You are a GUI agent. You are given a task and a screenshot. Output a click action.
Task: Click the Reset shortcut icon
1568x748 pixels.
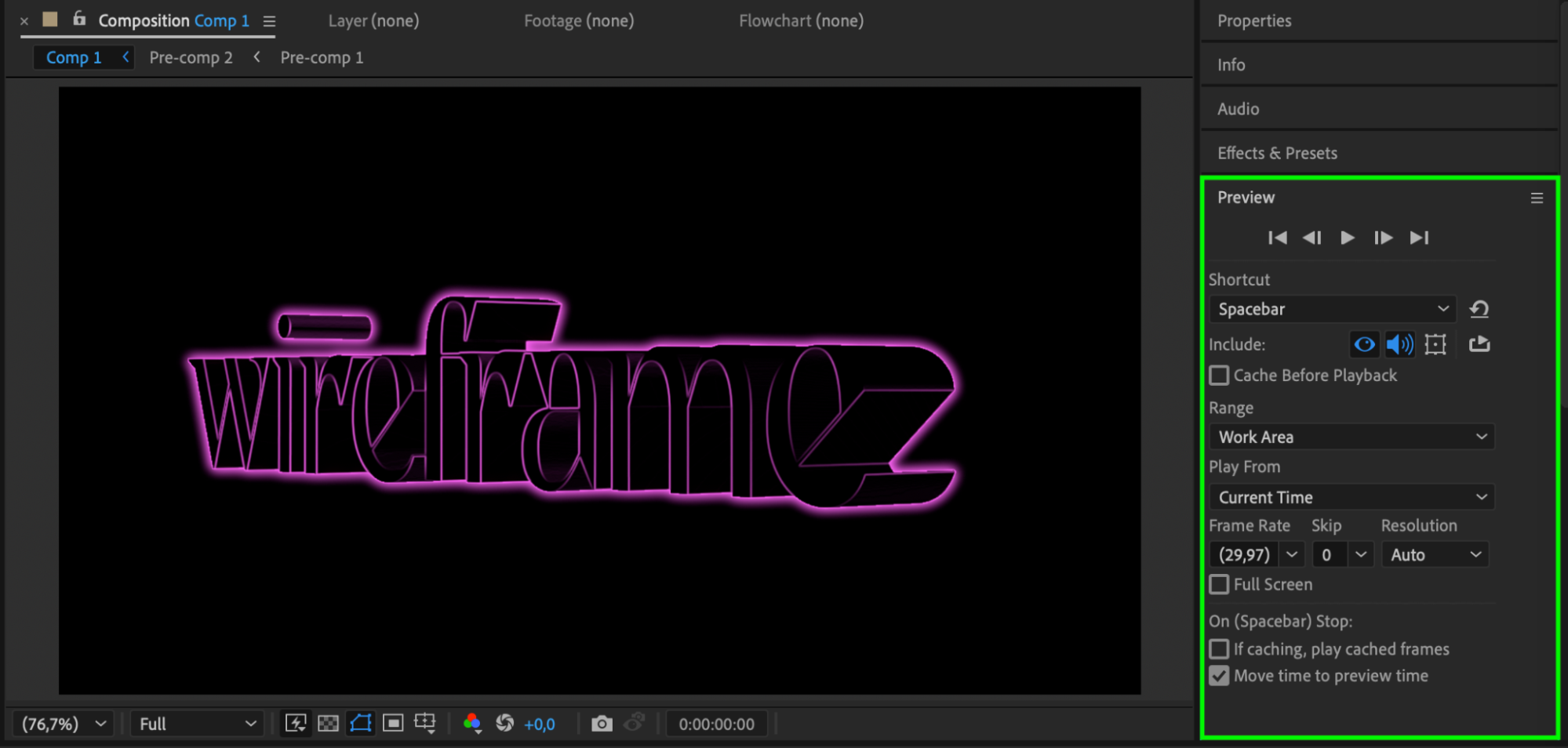click(x=1479, y=309)
